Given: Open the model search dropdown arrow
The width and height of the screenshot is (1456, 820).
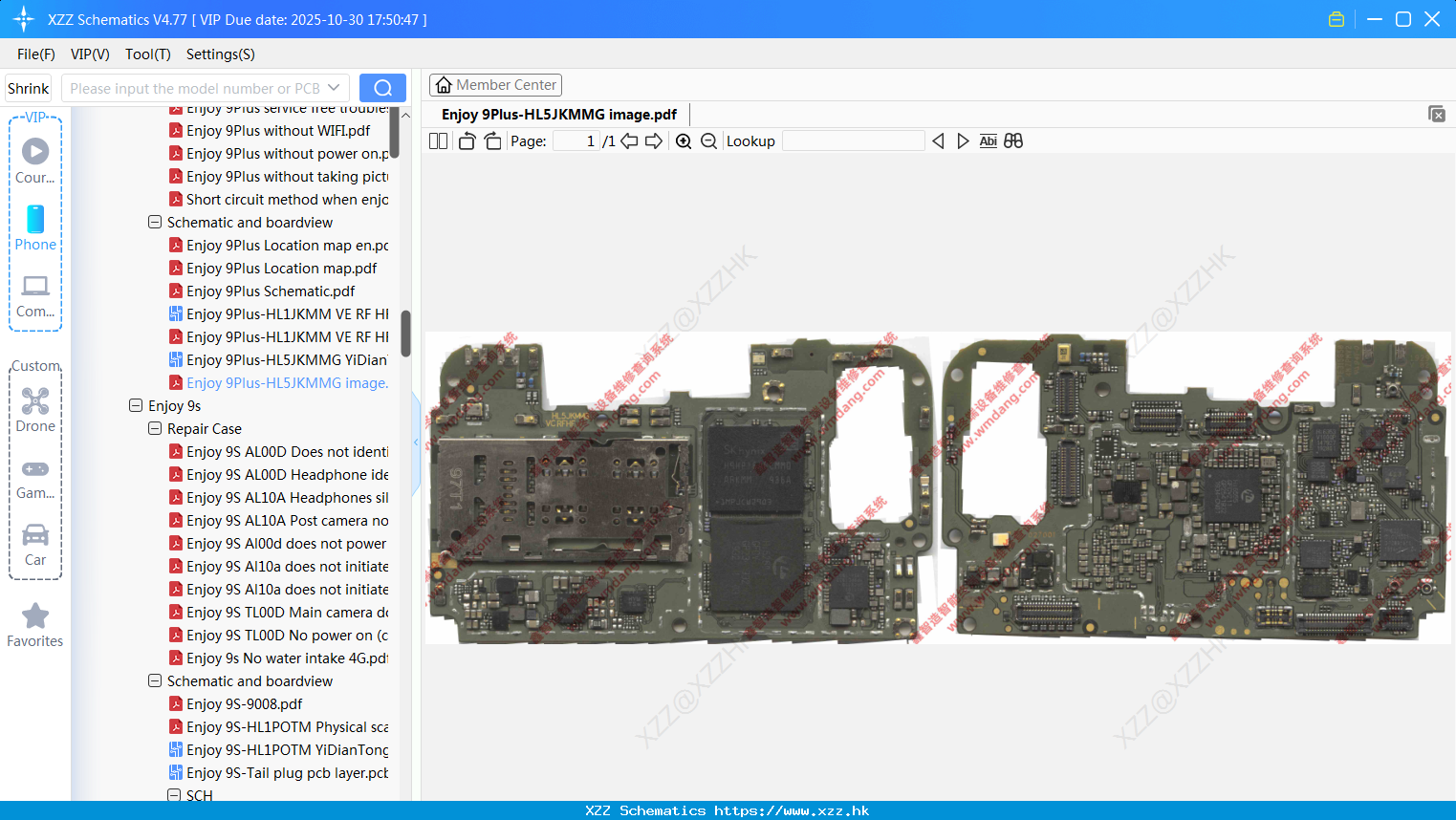Looking at the screenshot, I should coord(334,88).
